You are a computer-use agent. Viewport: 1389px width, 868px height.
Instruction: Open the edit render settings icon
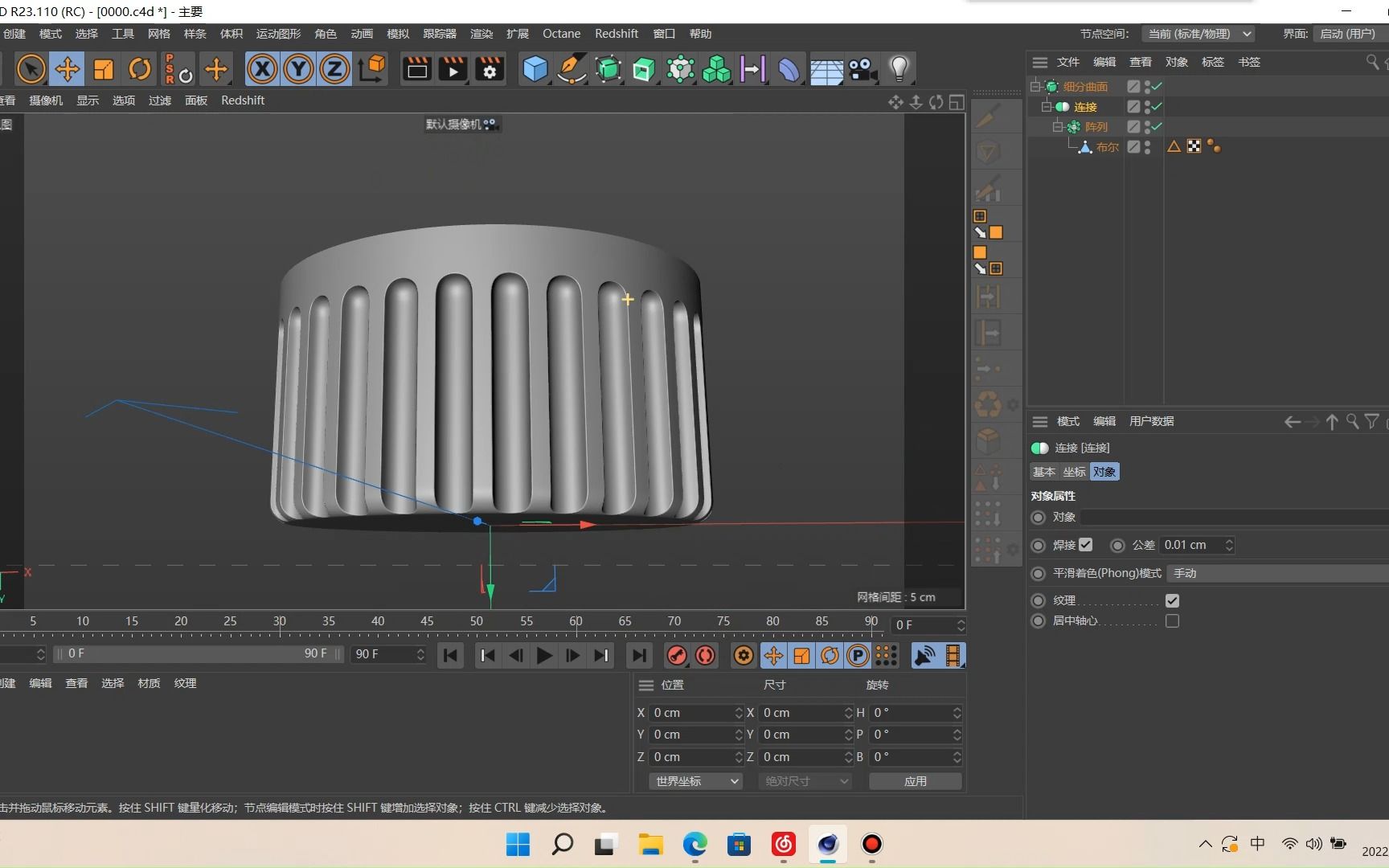click(490, 69)
